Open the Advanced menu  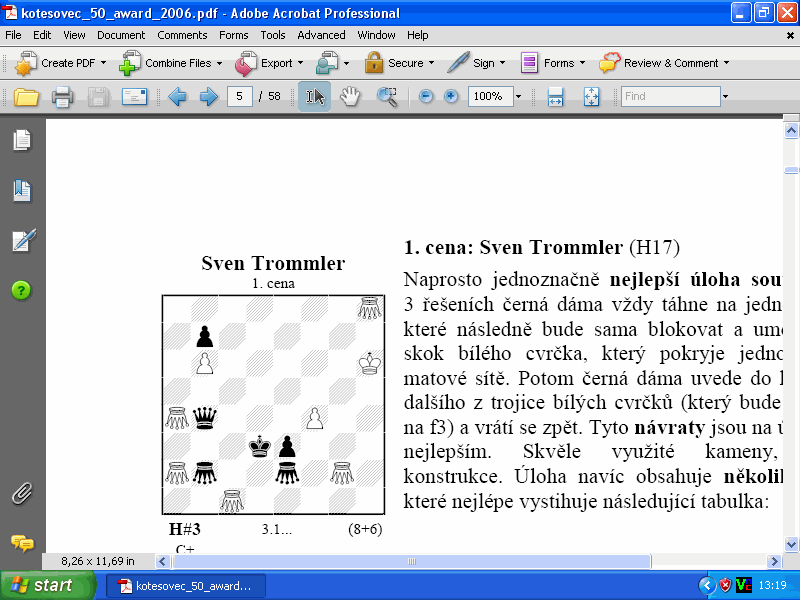(x=321, y=35)
